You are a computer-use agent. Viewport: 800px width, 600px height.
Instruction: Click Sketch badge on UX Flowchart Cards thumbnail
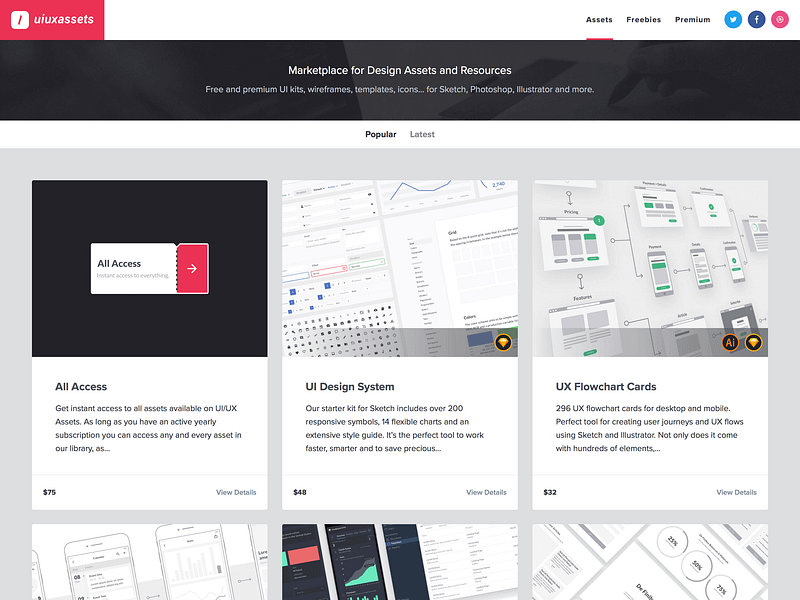(x=754, y=342)
